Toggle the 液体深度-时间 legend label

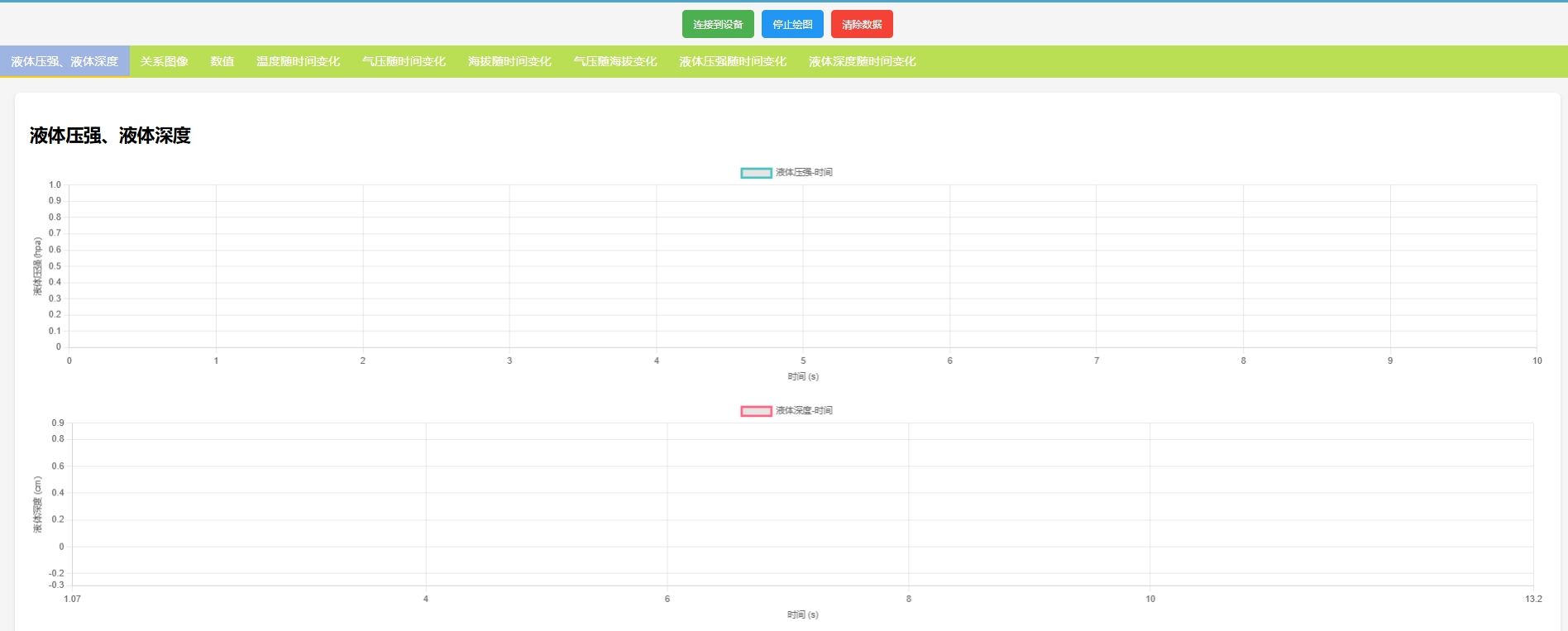click(x=804, y=411)
